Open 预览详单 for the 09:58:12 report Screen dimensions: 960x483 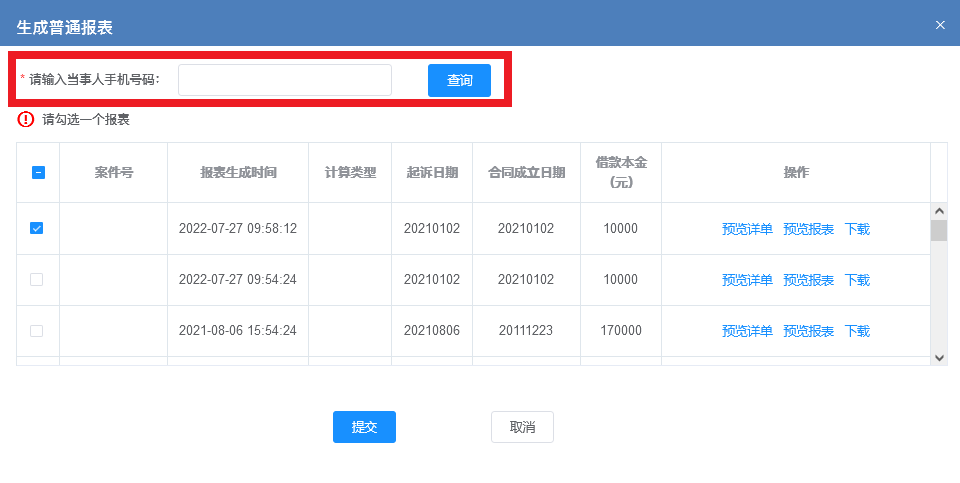747,229
